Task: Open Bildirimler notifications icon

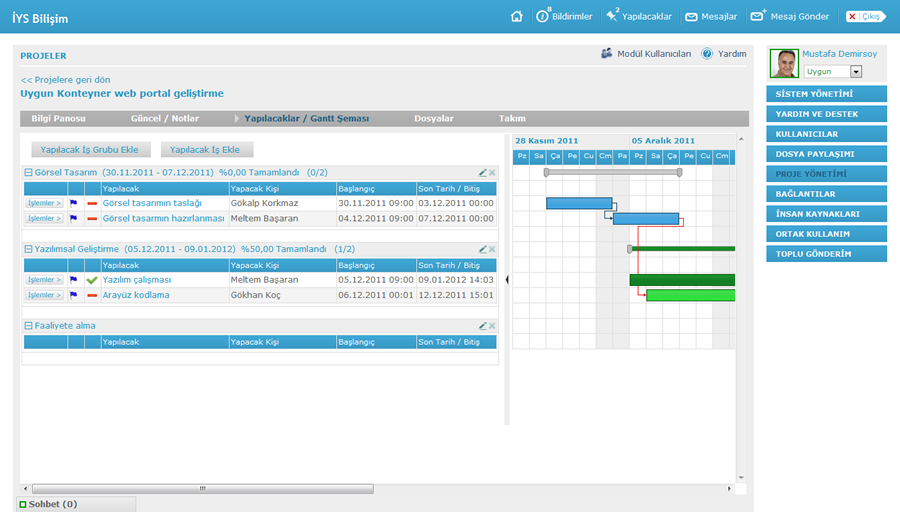Action: (x=543, y=16)
